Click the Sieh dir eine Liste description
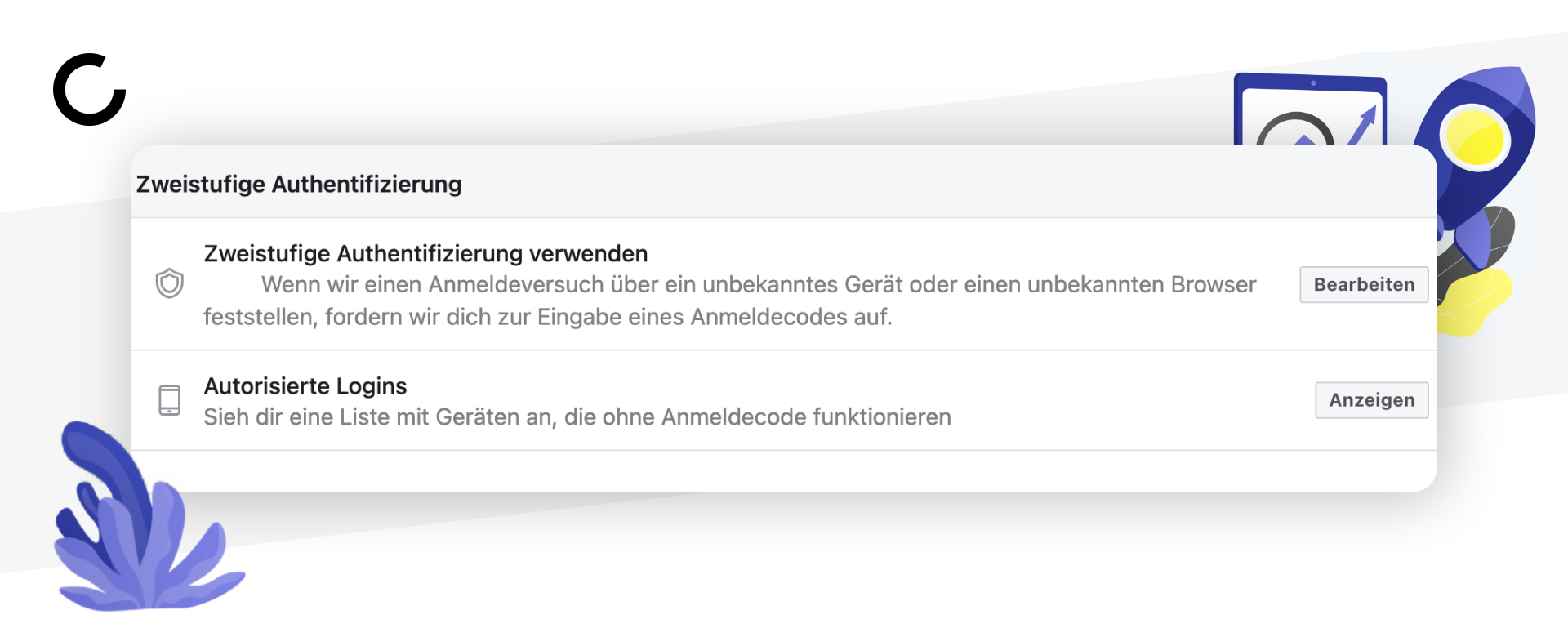The height and width of the screenshot is (637, 1568). coord(577,417)
